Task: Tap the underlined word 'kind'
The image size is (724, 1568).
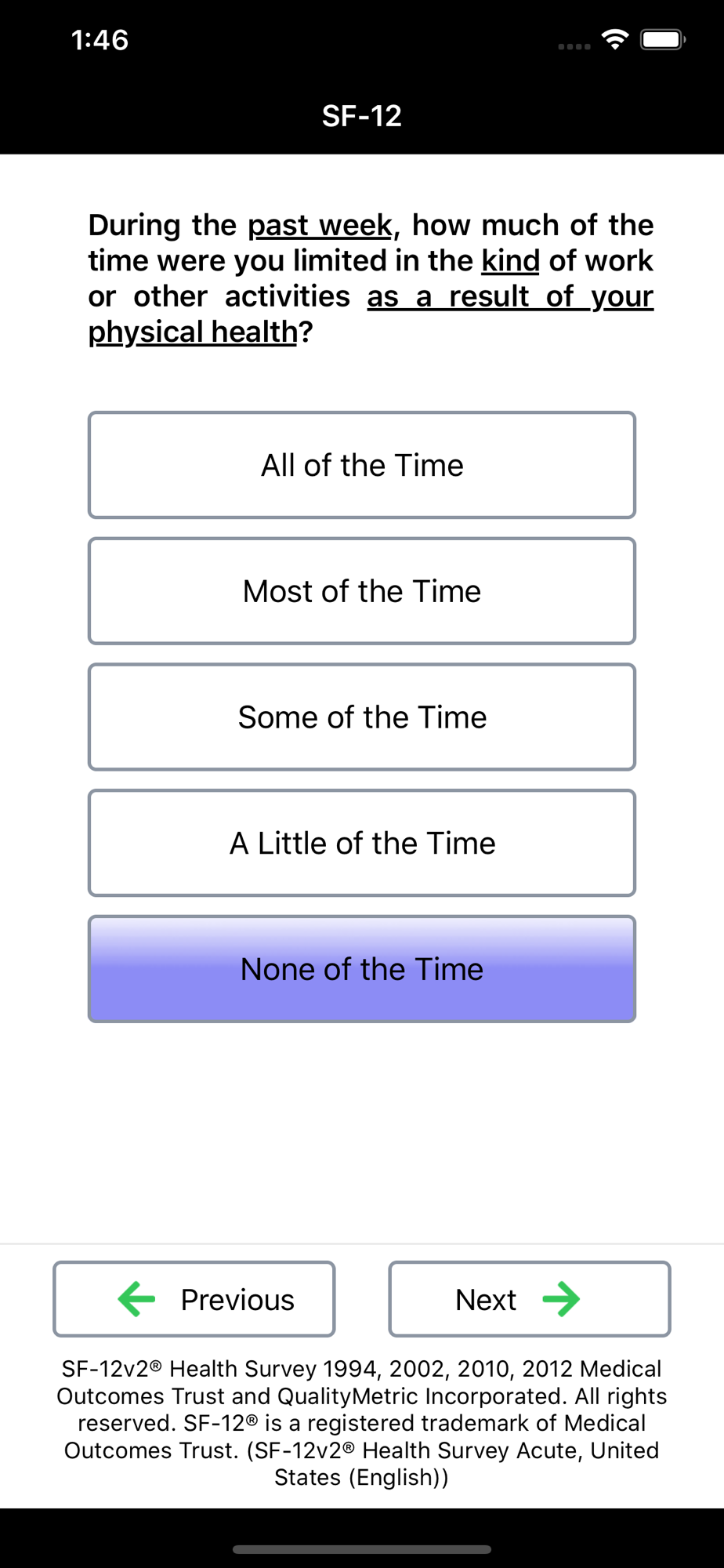Action: (x=510, y=261)
